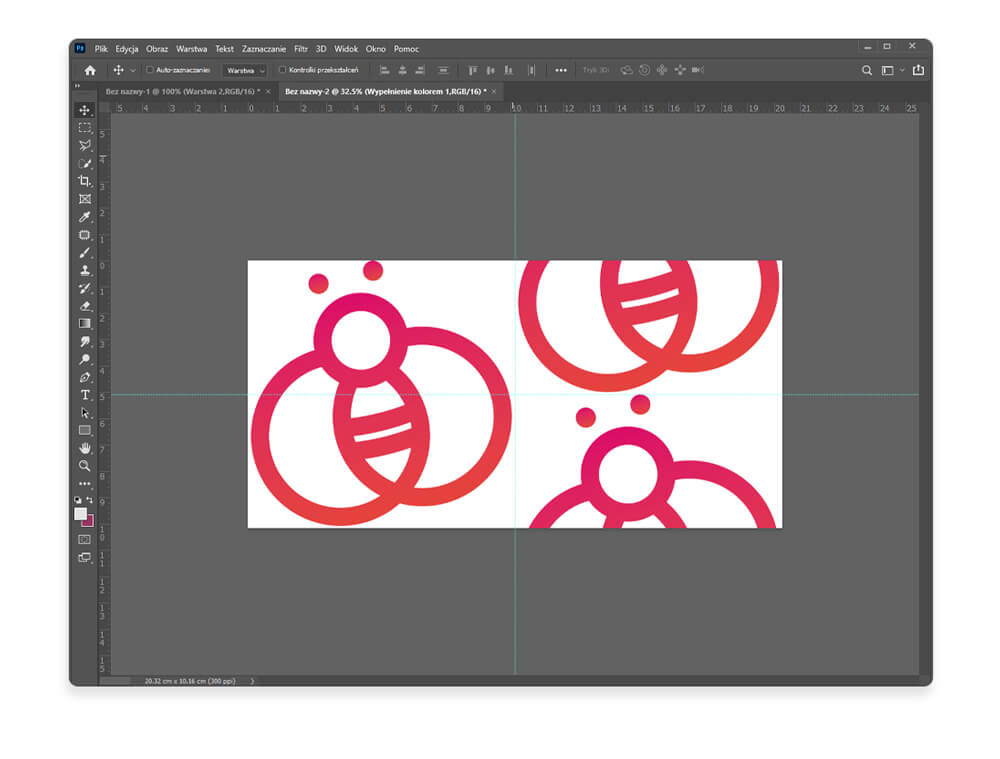Screen dimensions: 1000x759
Task: Select the Hand tool
Action: (85, 448)
